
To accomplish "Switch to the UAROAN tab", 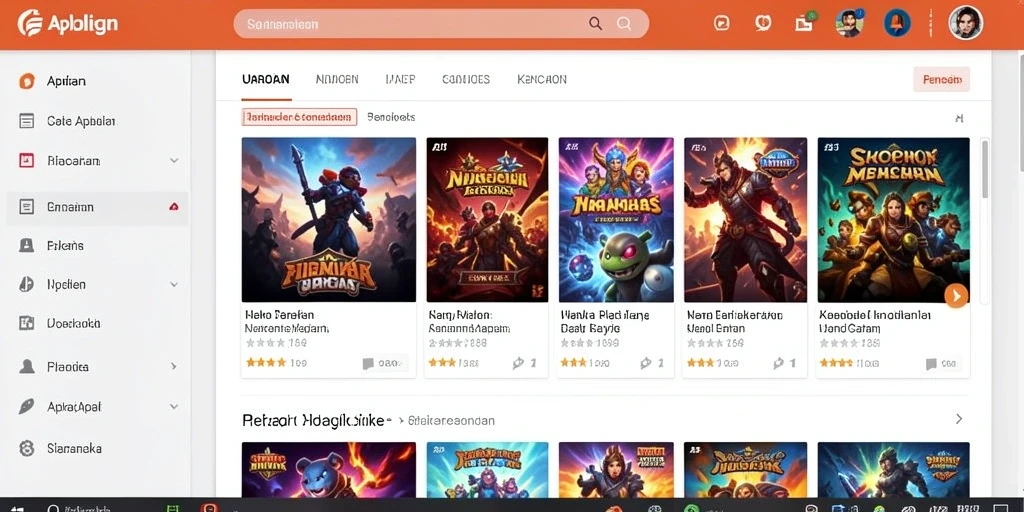I will pyautogui.click(x=266, y=80).
